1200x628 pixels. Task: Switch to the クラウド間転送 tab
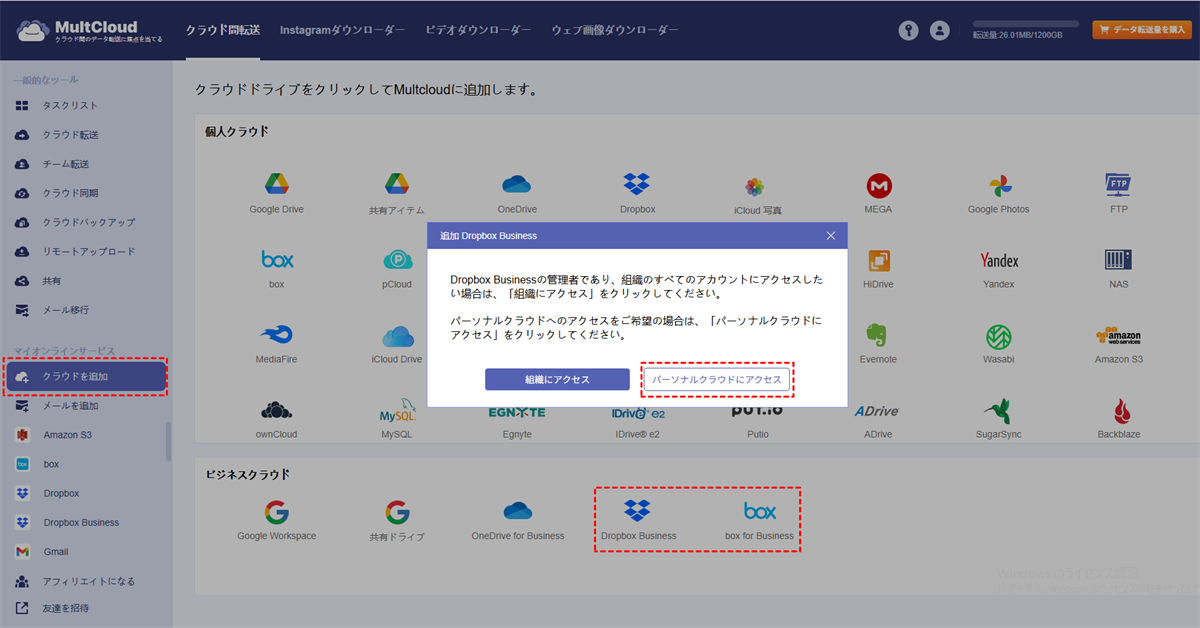[223, 30]
